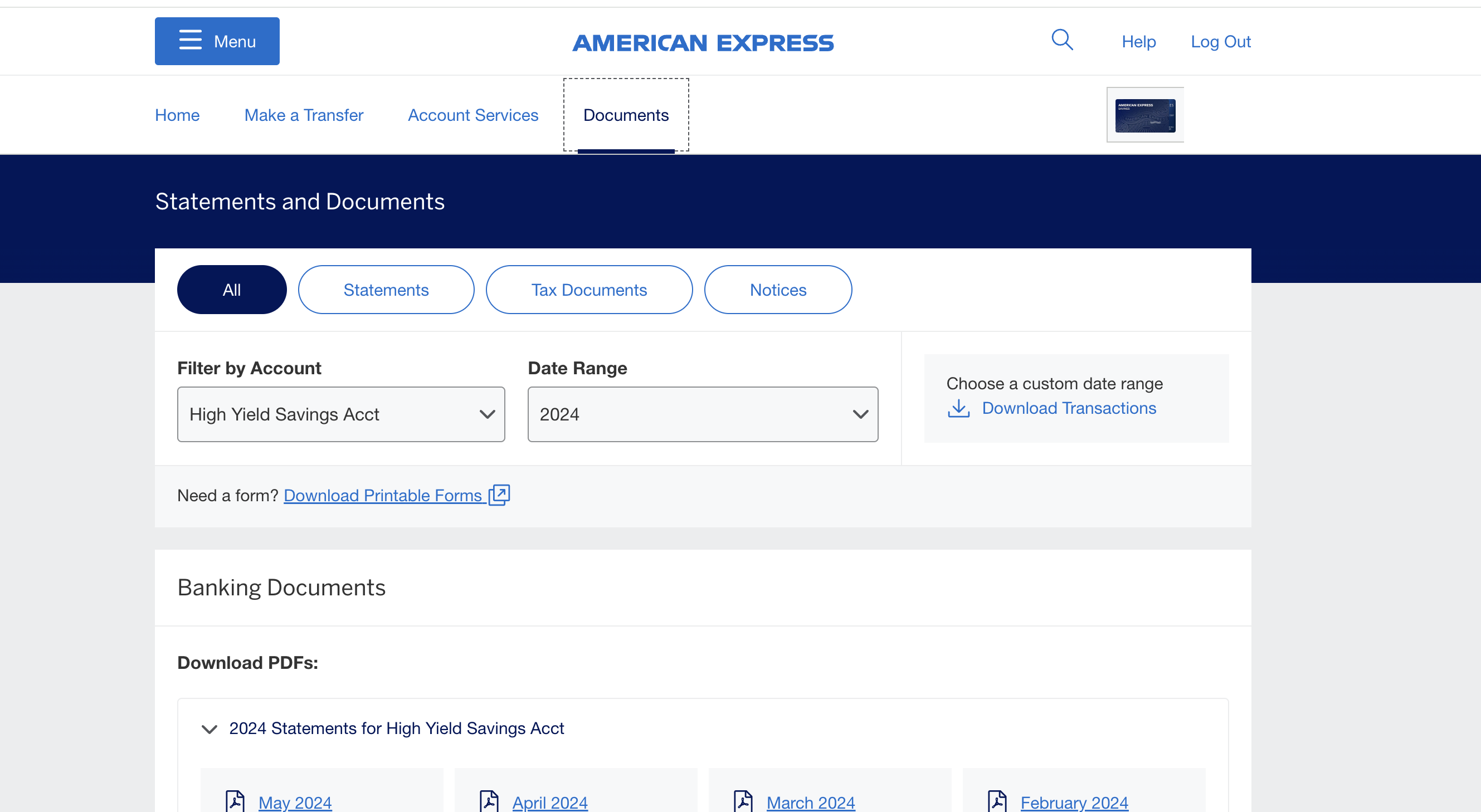The height and width of the screenshot is (812, 1481).
Task: Filter by Tax Documents
Action: coord(589,290)
